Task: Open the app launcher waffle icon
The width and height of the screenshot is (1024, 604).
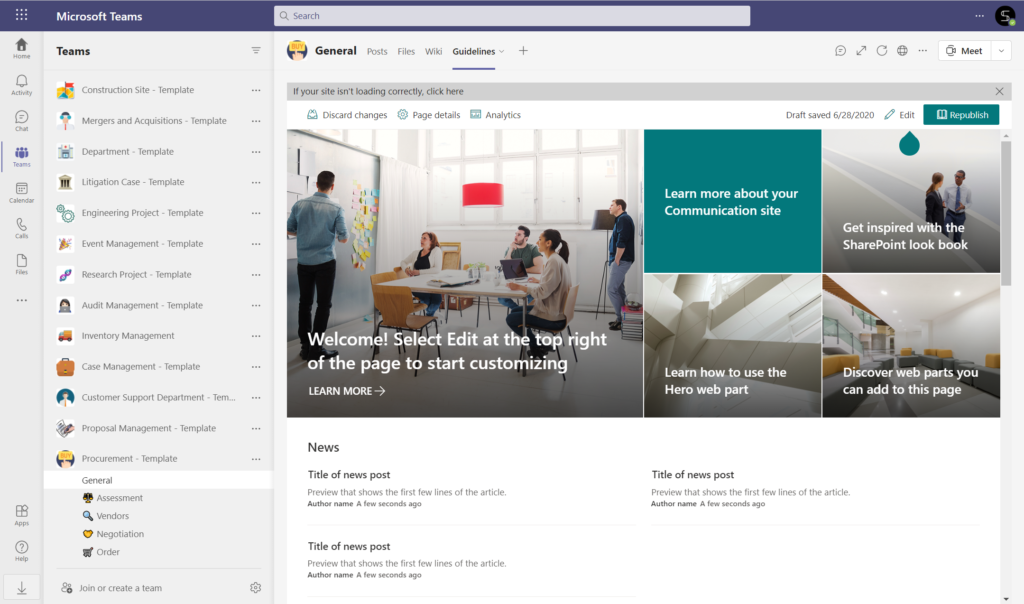Action: tap(22, 15)
